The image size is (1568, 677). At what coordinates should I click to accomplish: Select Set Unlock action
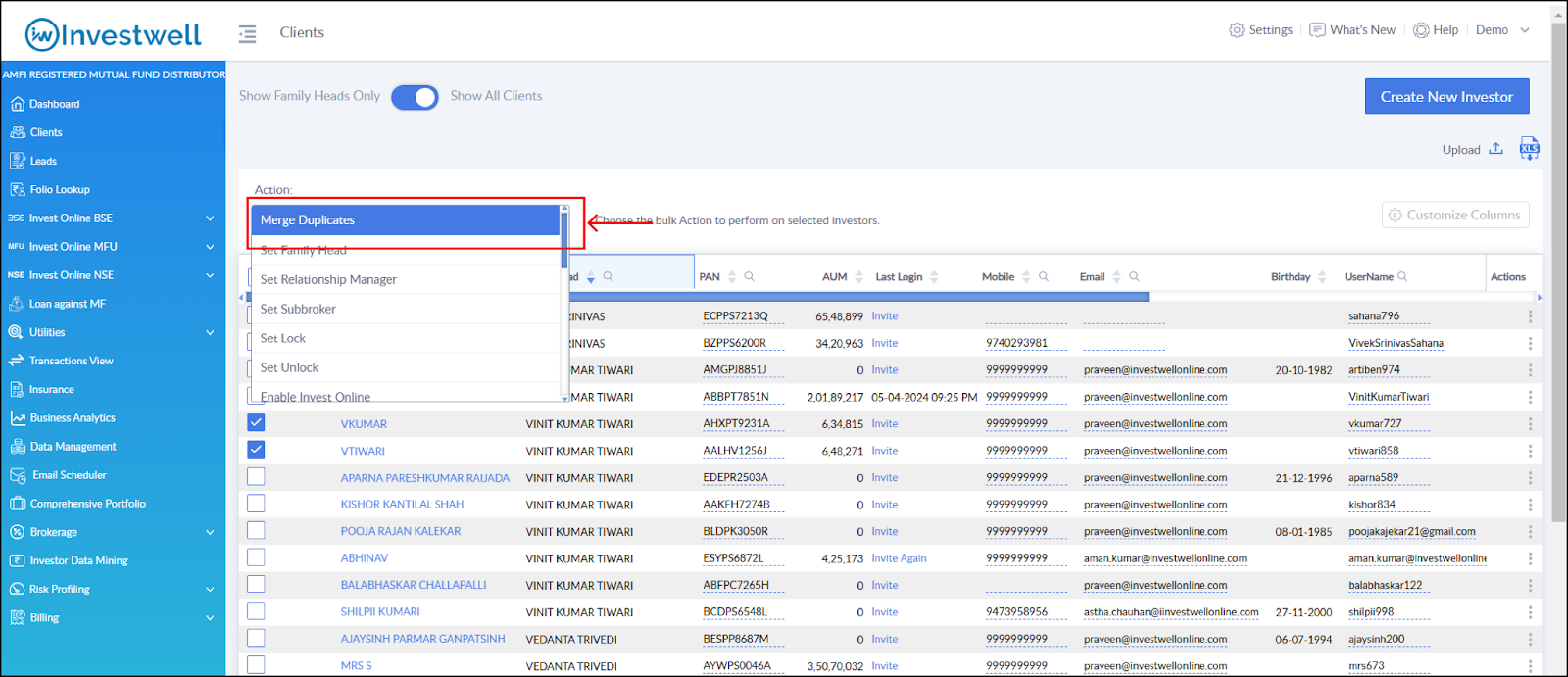click(406, 367)
